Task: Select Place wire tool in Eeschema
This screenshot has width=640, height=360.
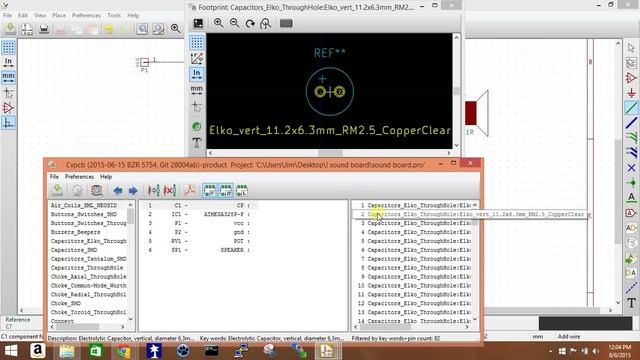Action: click(631, 108)
